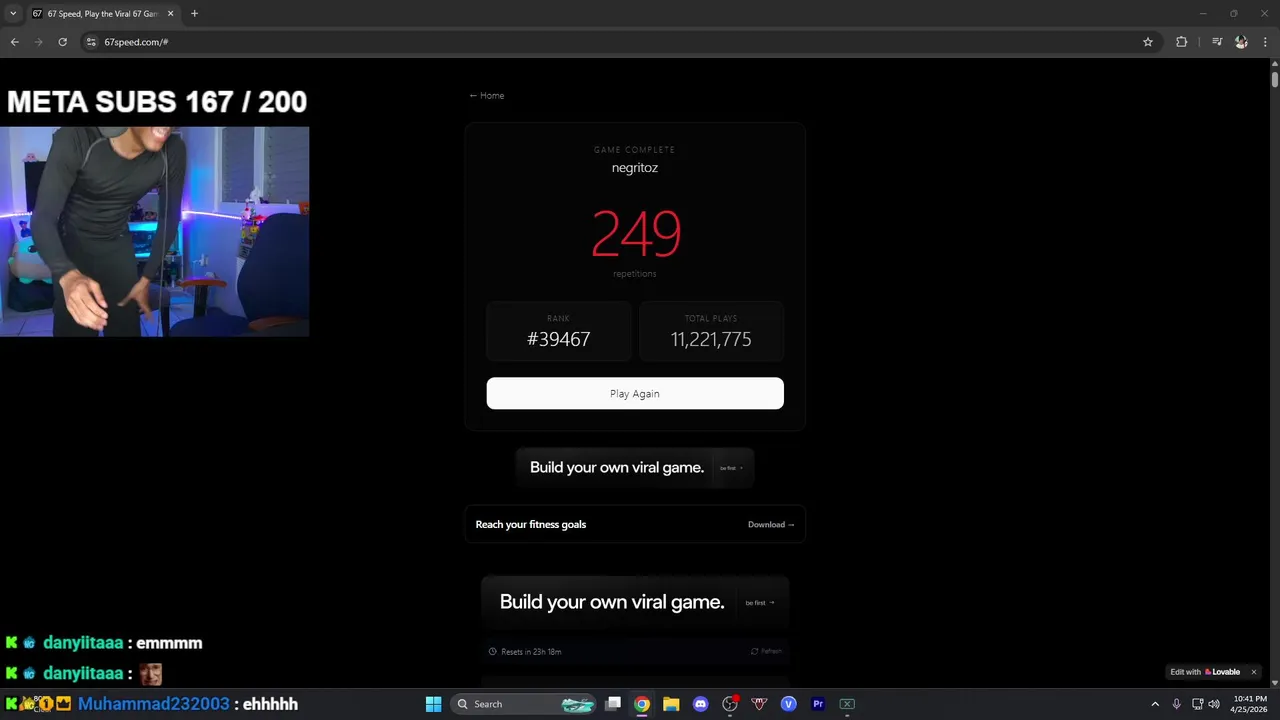Open a new browser tab
Viewport: 1280px width, 720px height.
pos(194,13)
